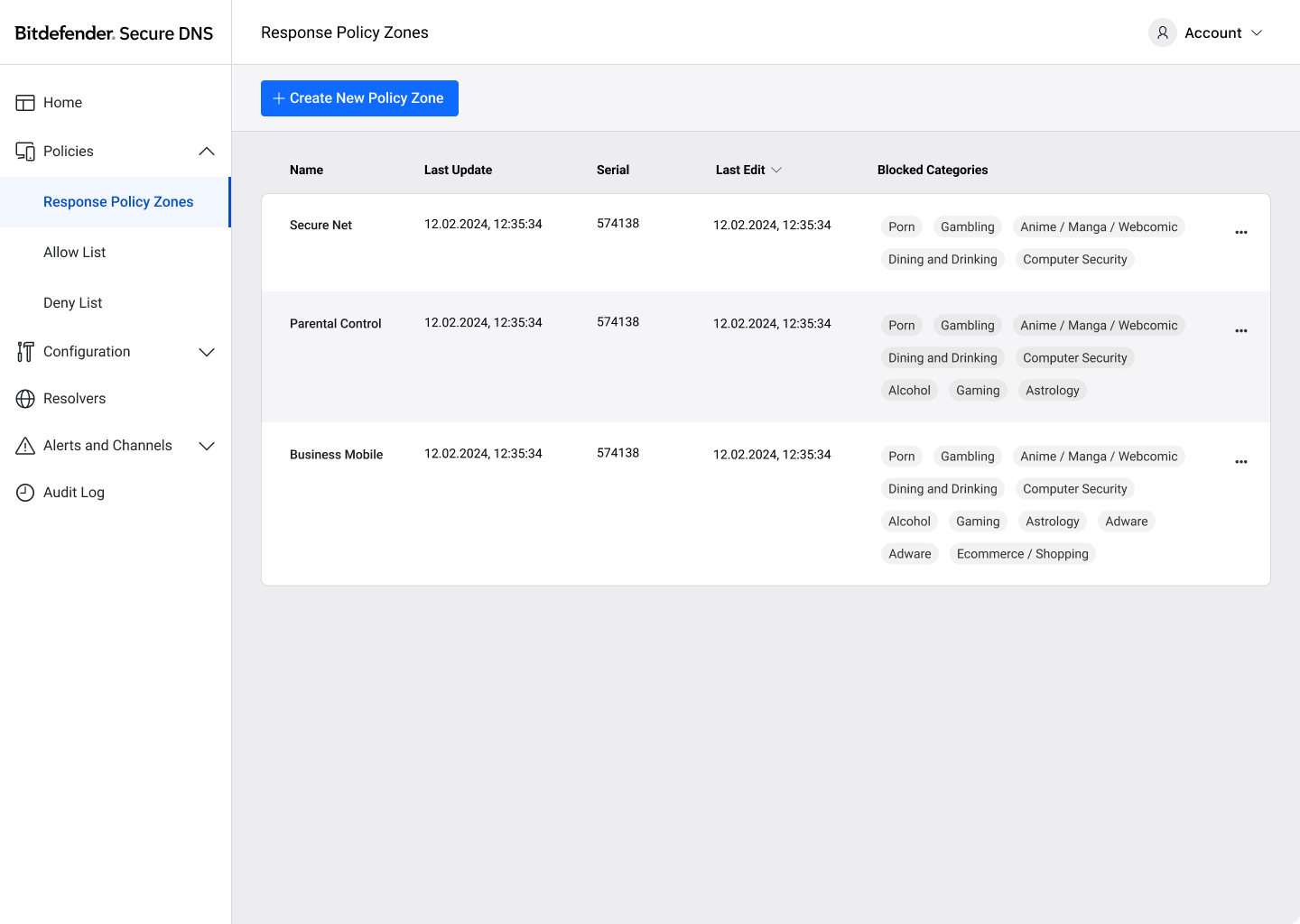1300x924 pixels.
Task: Collapse the Policies menu chevron
Action: pyautogui.click(x=207, y=152)
